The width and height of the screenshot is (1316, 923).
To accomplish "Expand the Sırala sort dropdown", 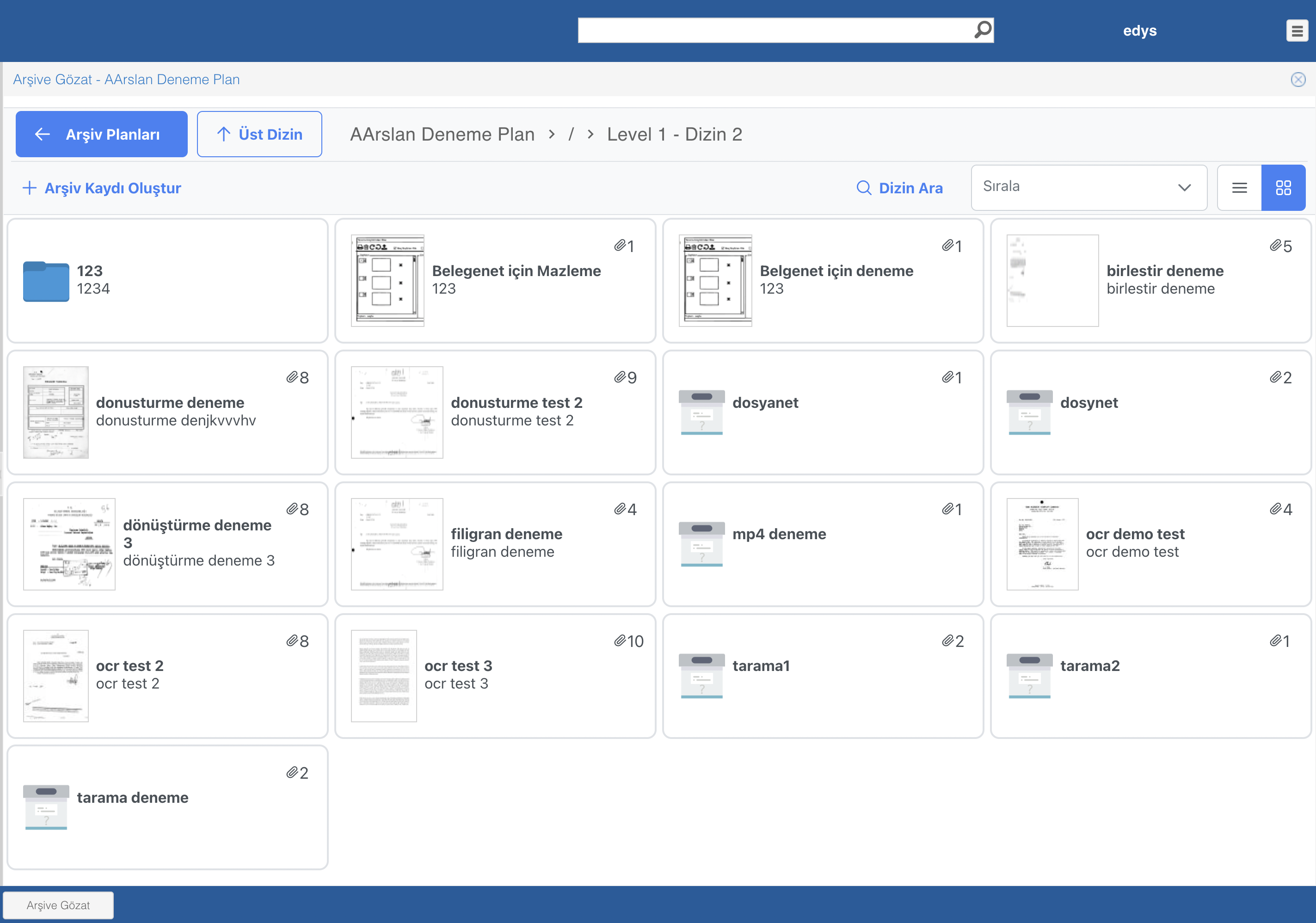I will [1088, 187].
